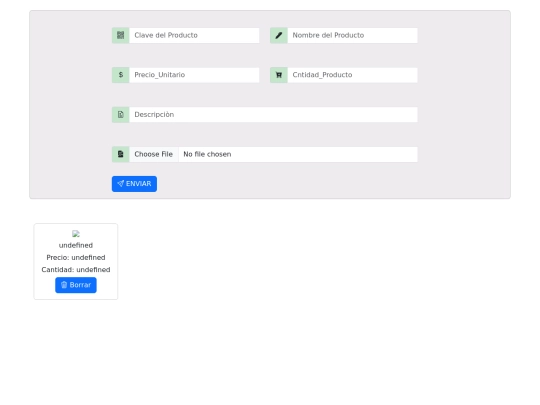Focus the Nombre del Producto field

(352, 35)
